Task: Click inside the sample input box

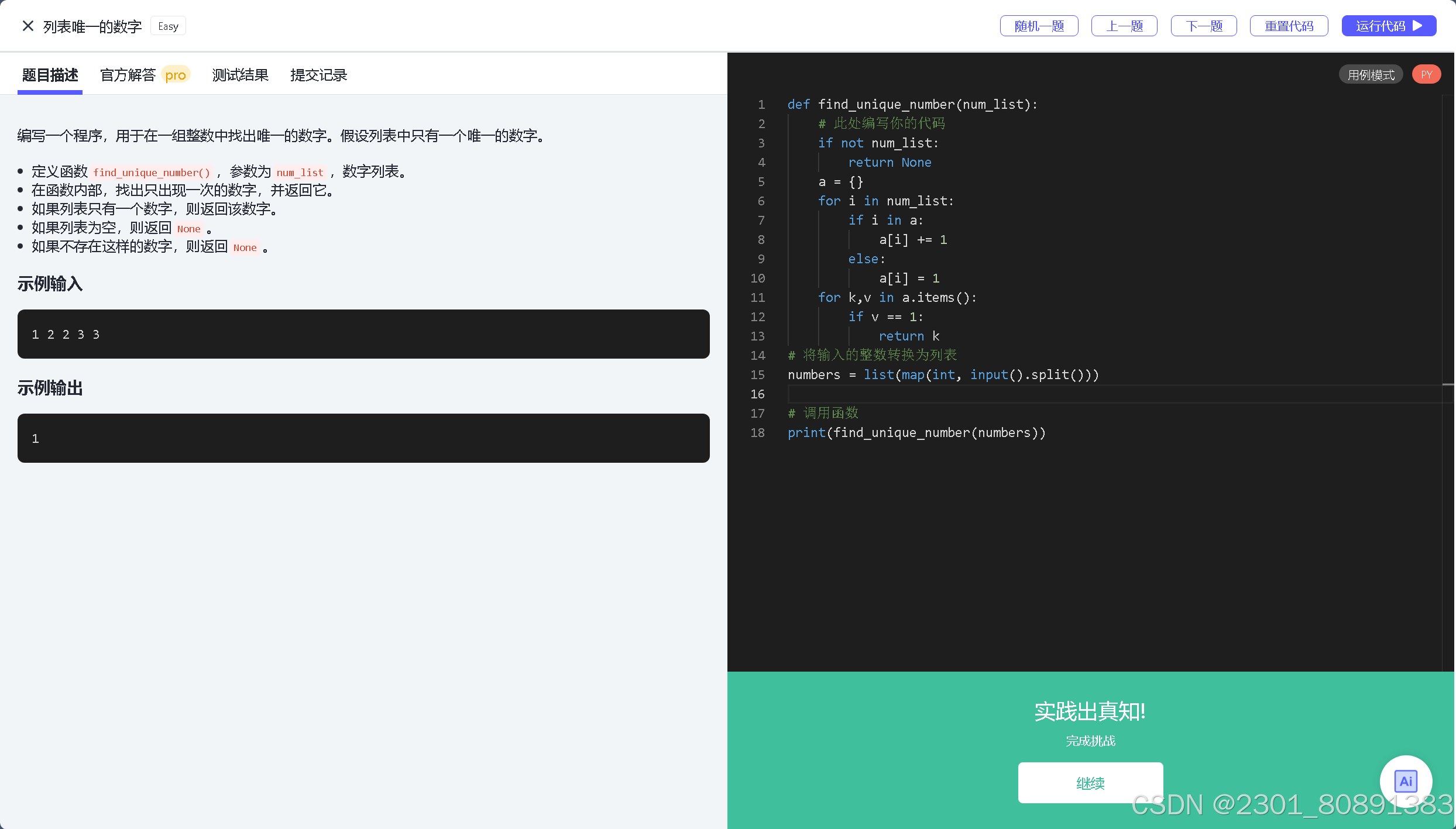Action: (x=363, y=334)
